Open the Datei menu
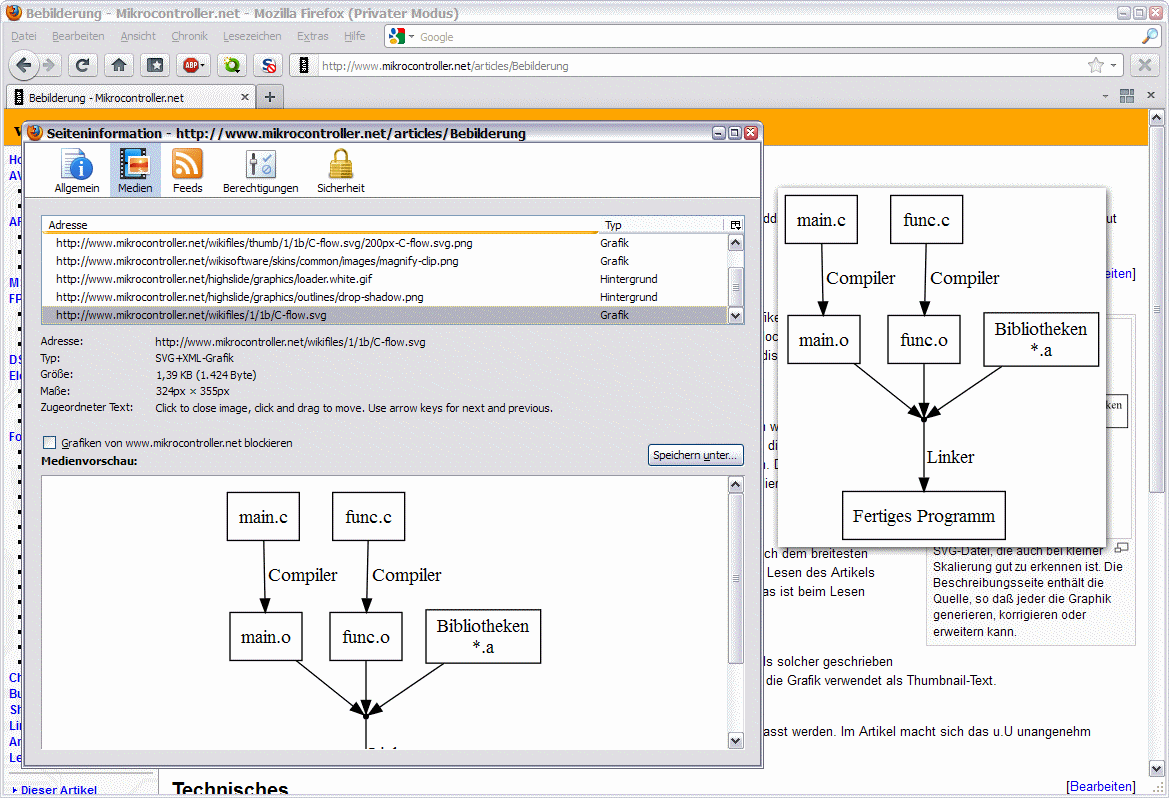Viewport: 1169px width, 798px height. click(x=24, y=36)
